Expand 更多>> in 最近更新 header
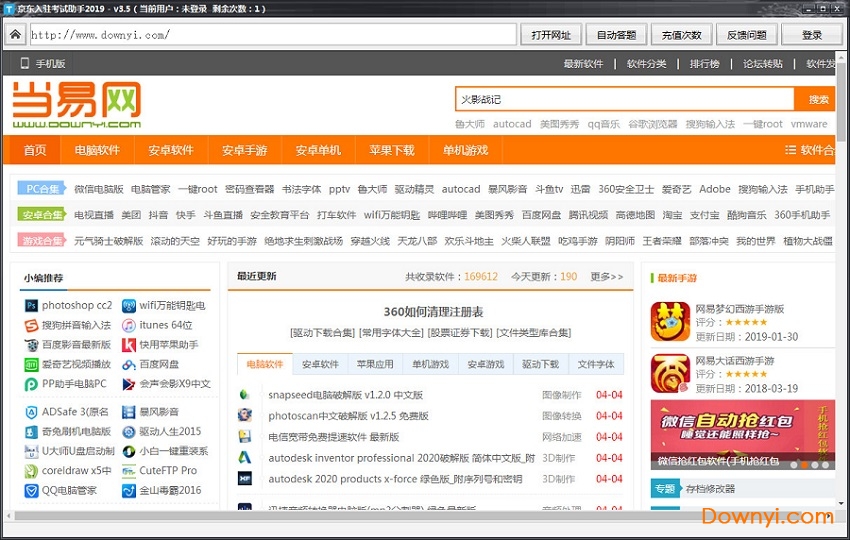Image resolution: width=850 pixels, height=540 pixels. click(x=606, y=276)
